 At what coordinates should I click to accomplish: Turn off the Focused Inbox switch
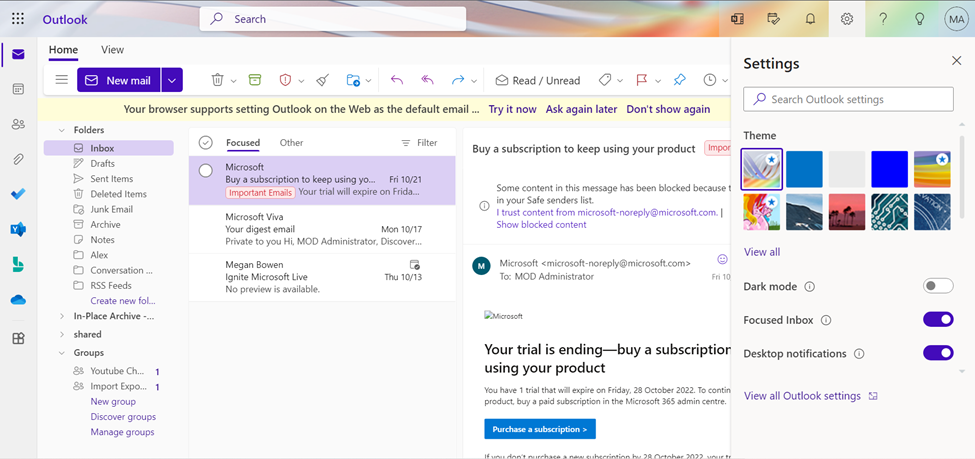click(x=938, y=320)
